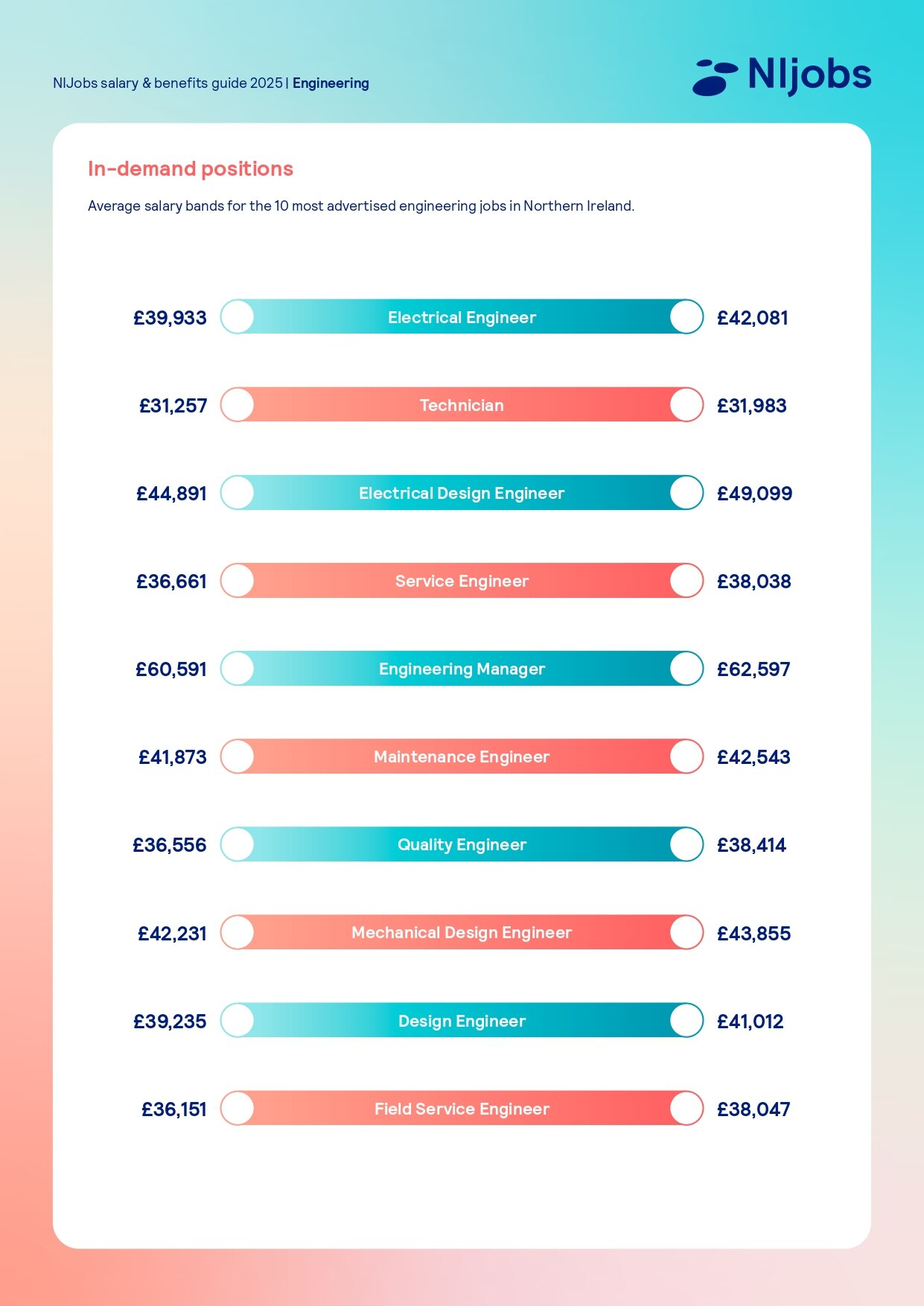Click the left circle of Electrical Engineer bar

(x=238, y=317)
